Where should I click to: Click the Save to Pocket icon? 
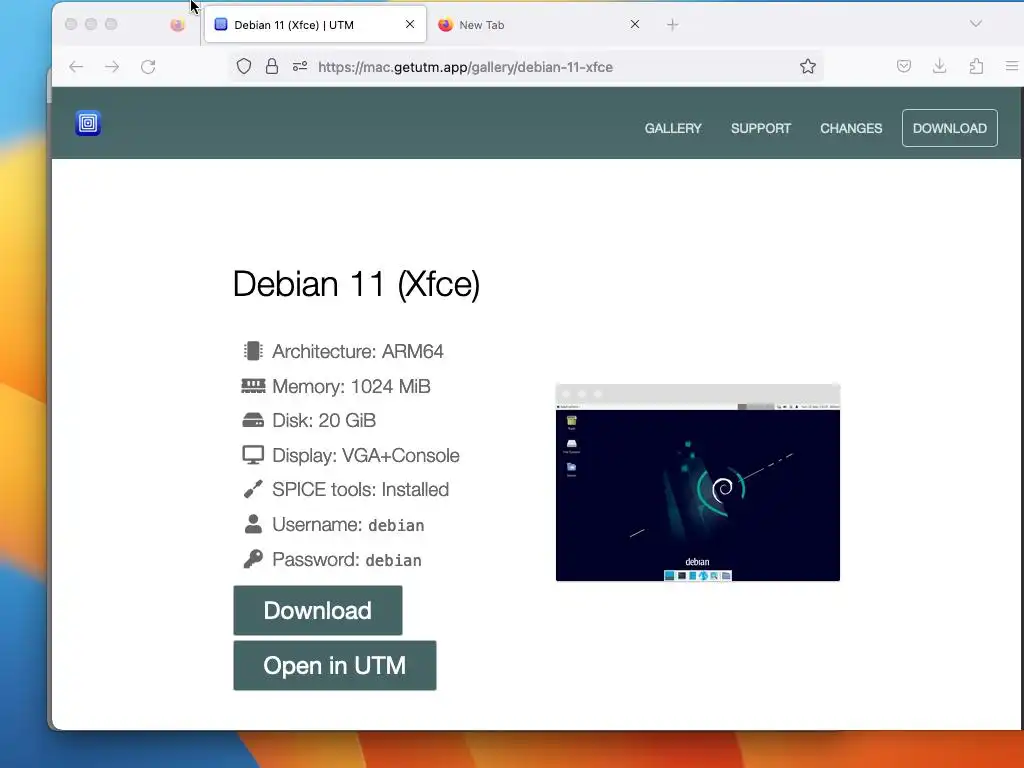coord(904,66)
